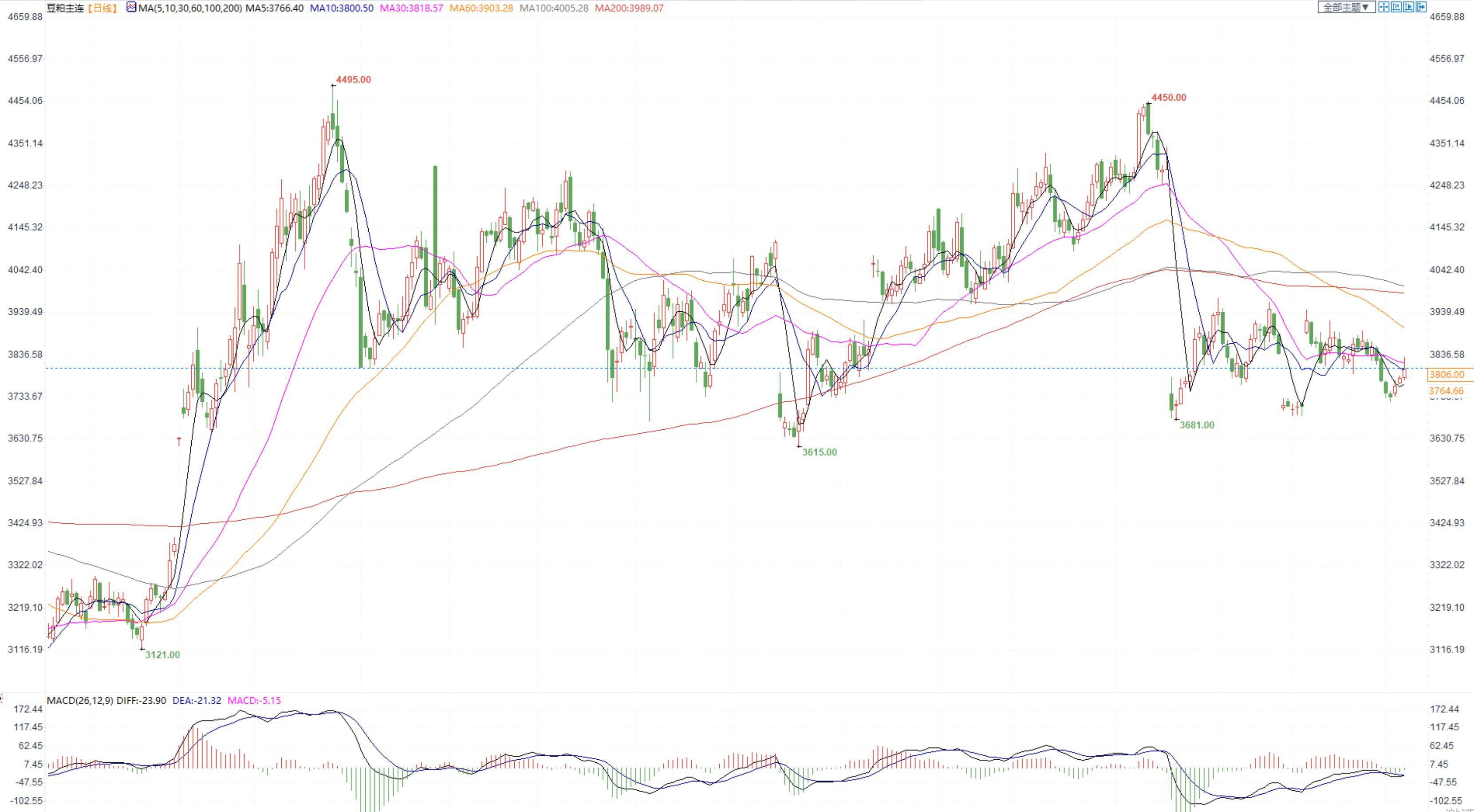
Task: Click the MACD(26,12,9) indicator label
Action: [80, 701]
